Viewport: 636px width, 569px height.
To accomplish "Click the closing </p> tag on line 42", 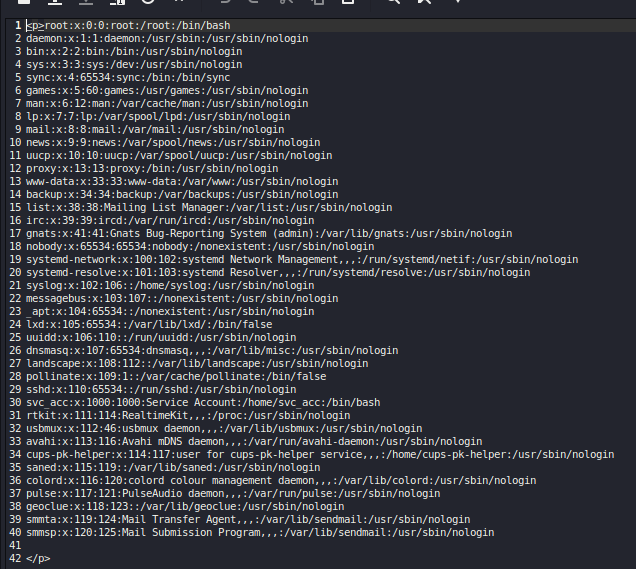I will (38, 558).
